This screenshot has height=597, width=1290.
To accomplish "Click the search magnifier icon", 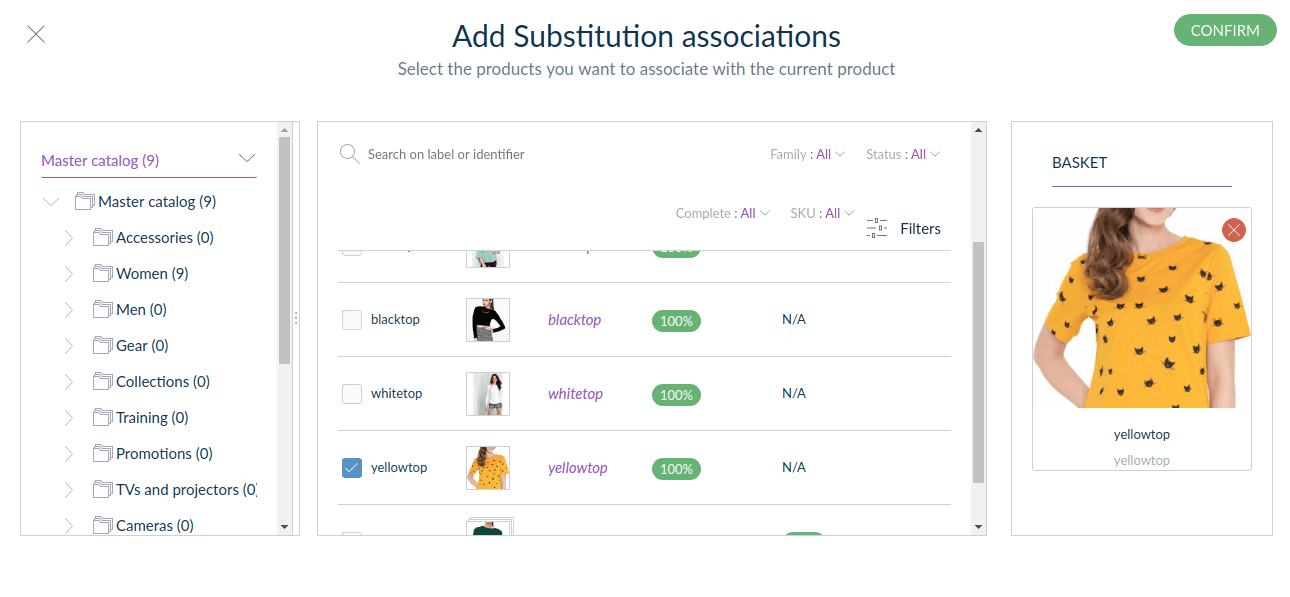I will point(349,154).
